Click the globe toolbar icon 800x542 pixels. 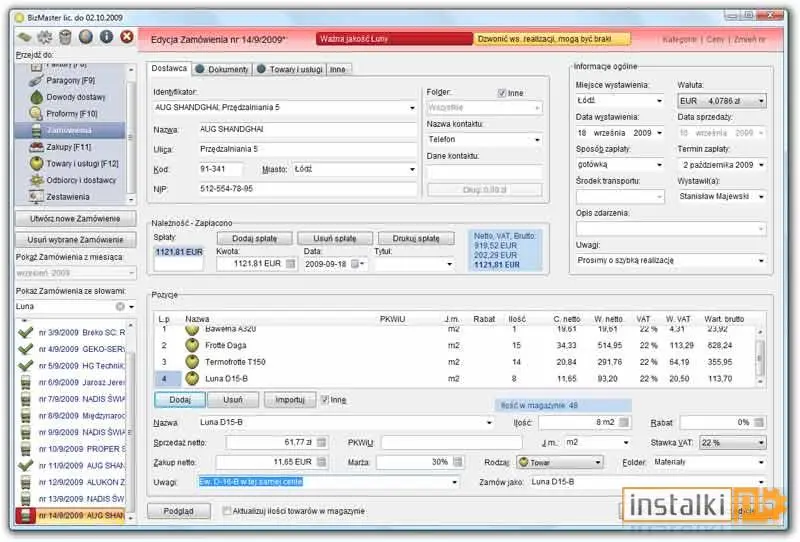pyautogui.click(x=86, y=37)
